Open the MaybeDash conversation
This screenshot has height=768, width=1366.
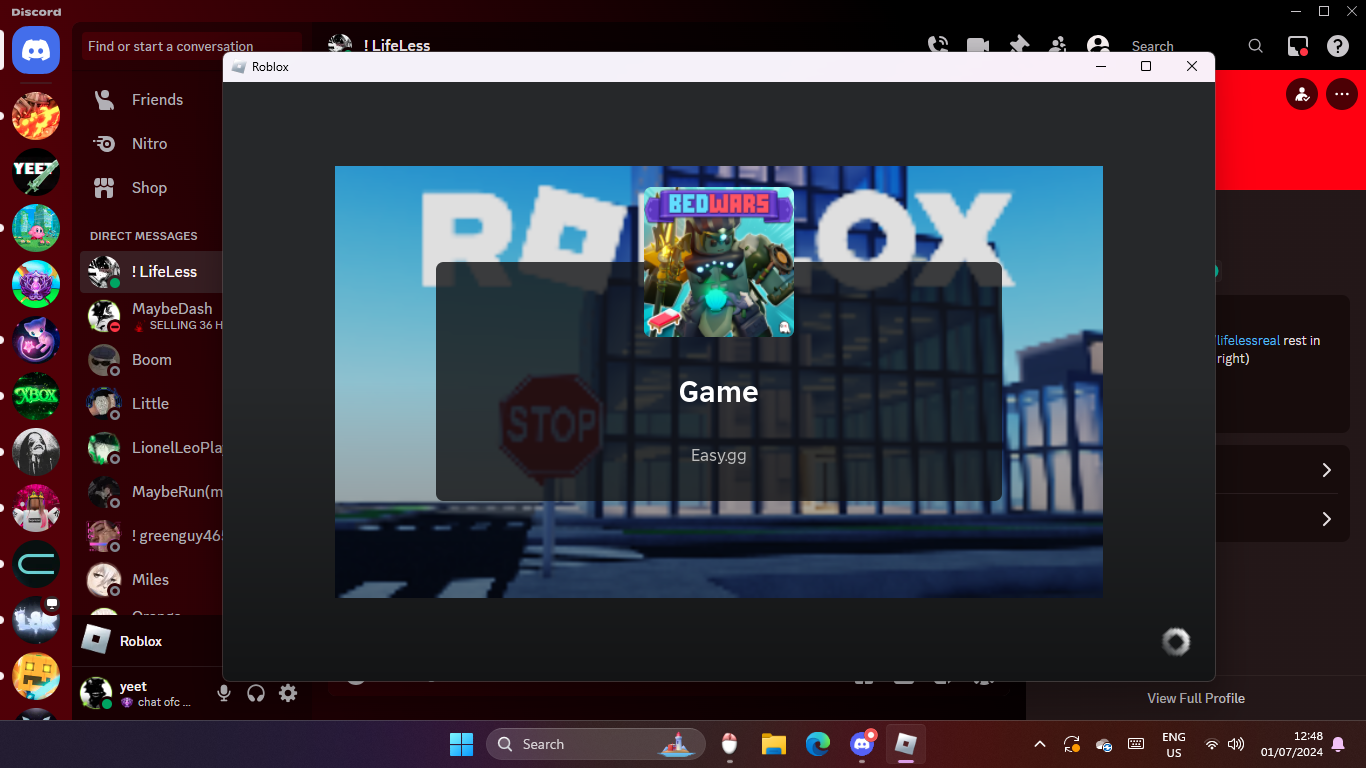(x=151, y=316)
